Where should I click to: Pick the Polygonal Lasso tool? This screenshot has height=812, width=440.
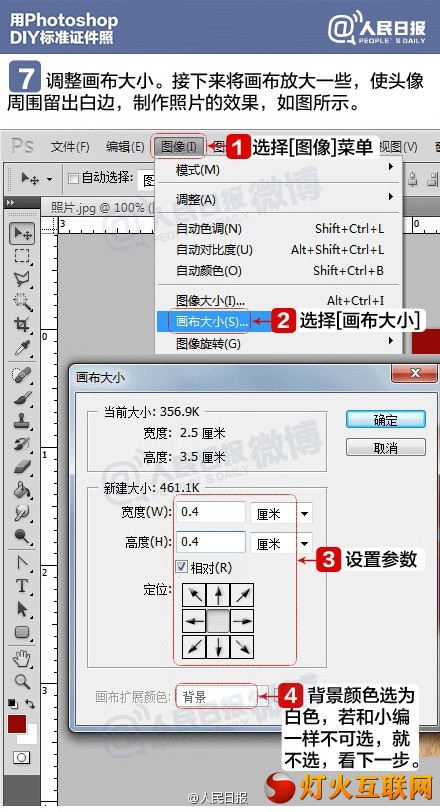(21, 279)
